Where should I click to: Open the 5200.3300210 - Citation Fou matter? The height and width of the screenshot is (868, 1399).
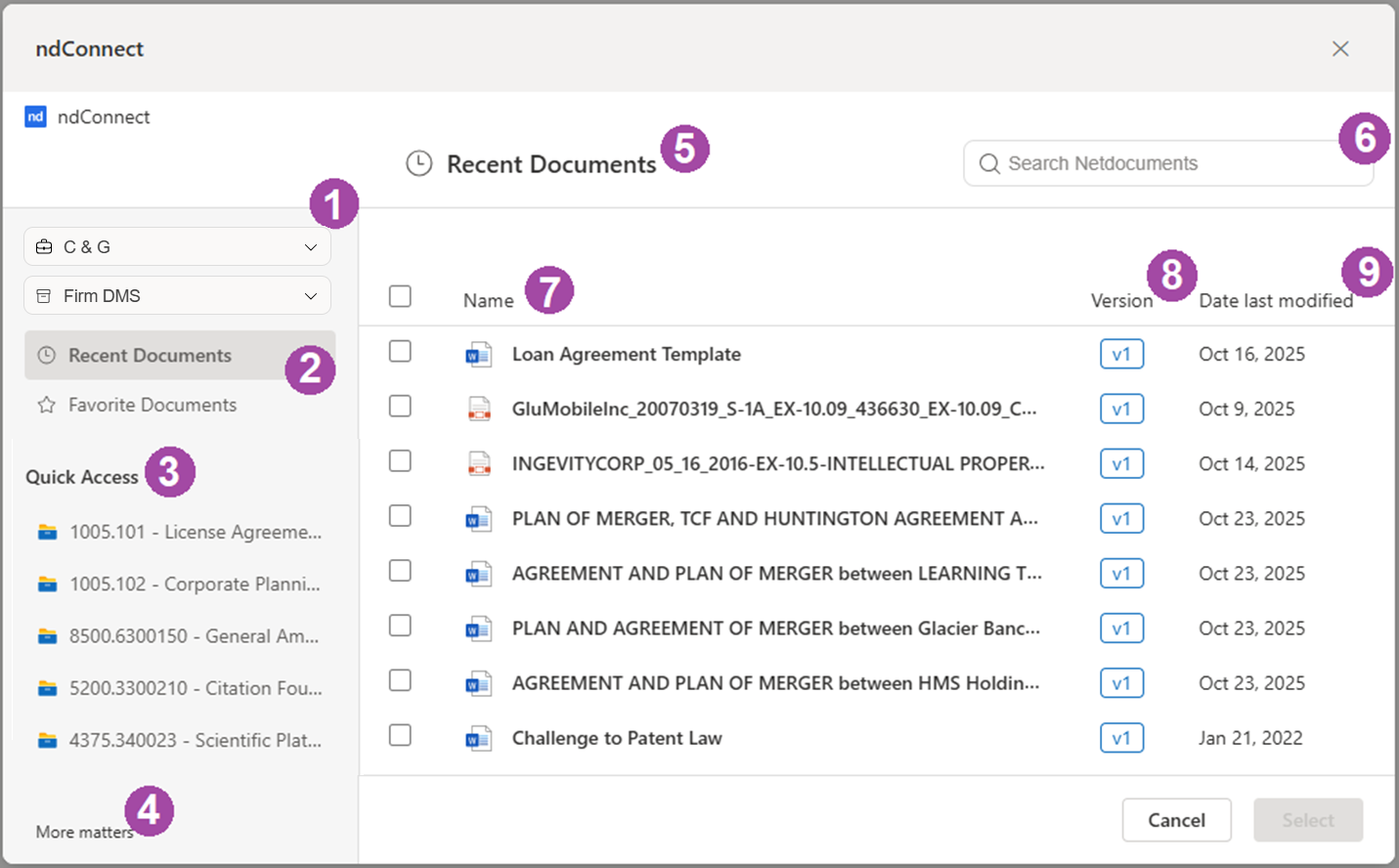(x=180, y=688)
